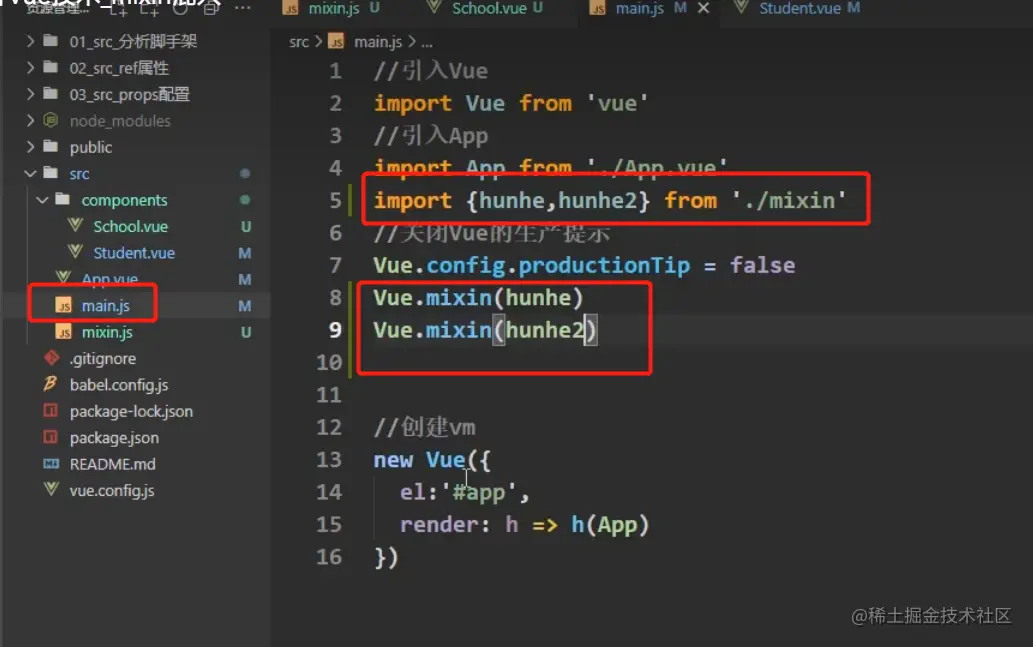Open the .gitignore file
The height and width of the screenshot is (647, 1033).
(103, 358)
